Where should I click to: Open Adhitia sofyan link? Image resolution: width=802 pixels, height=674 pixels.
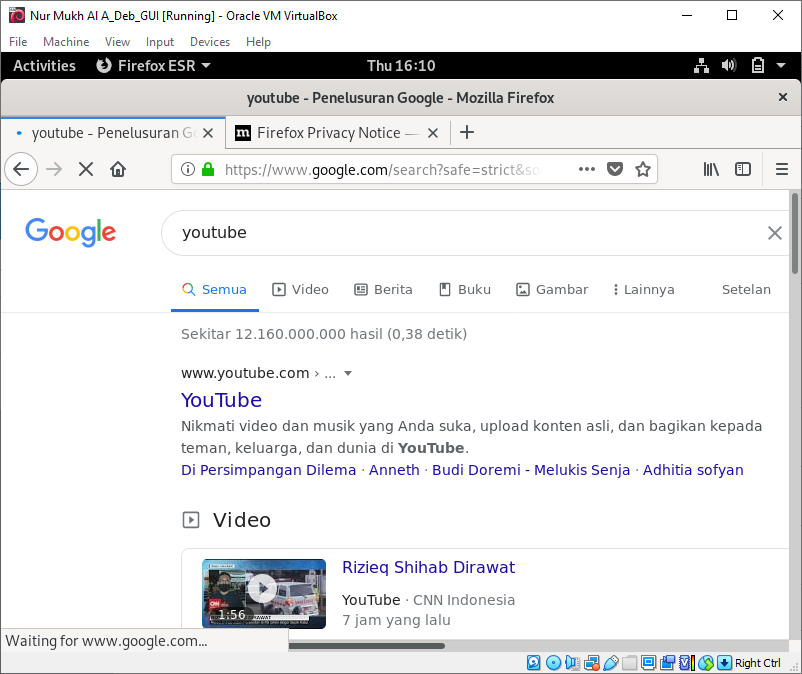coord(693,470)
